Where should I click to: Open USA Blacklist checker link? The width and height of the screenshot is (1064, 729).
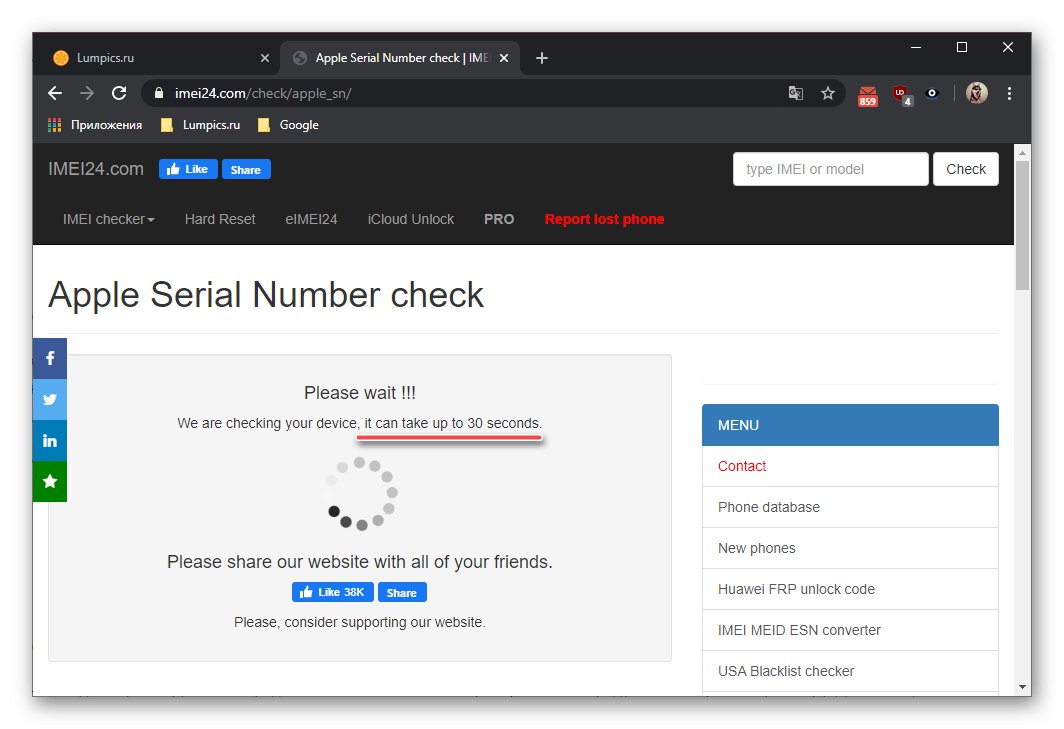coord(850,671)
